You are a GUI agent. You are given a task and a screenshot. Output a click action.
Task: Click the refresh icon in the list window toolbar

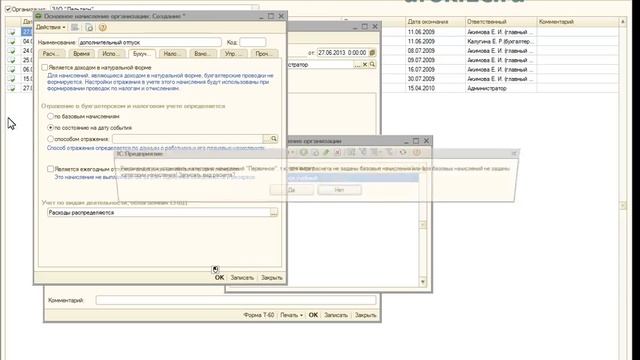click(403, 152)
